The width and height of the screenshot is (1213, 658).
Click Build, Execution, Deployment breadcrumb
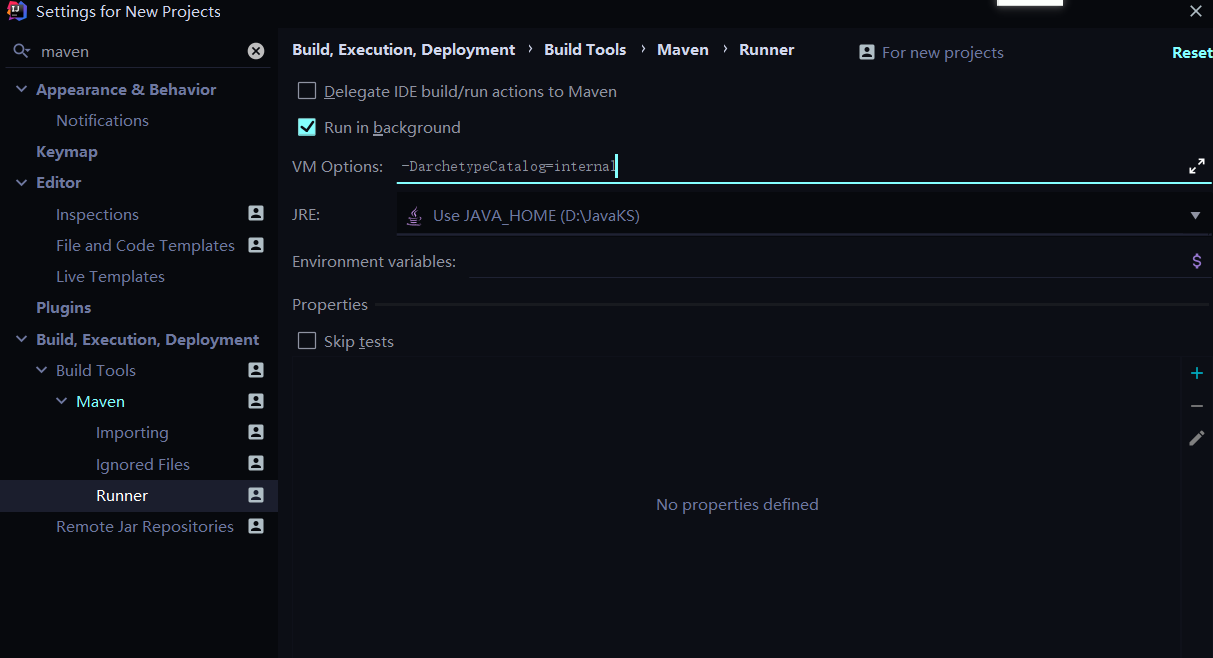click(403, 49)
